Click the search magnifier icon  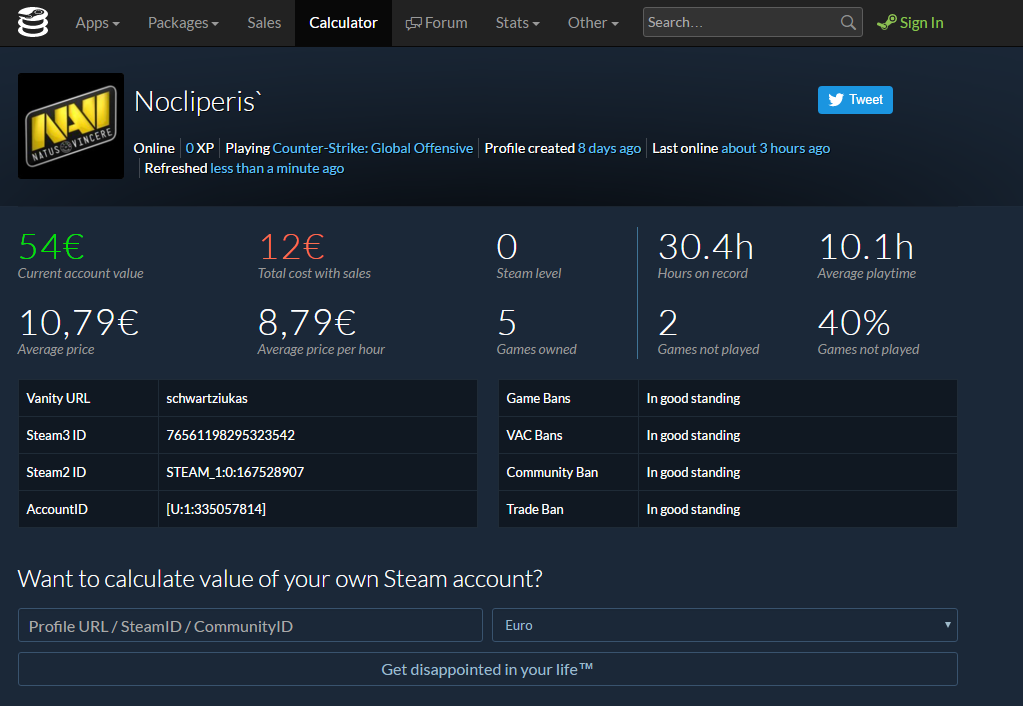847,23
